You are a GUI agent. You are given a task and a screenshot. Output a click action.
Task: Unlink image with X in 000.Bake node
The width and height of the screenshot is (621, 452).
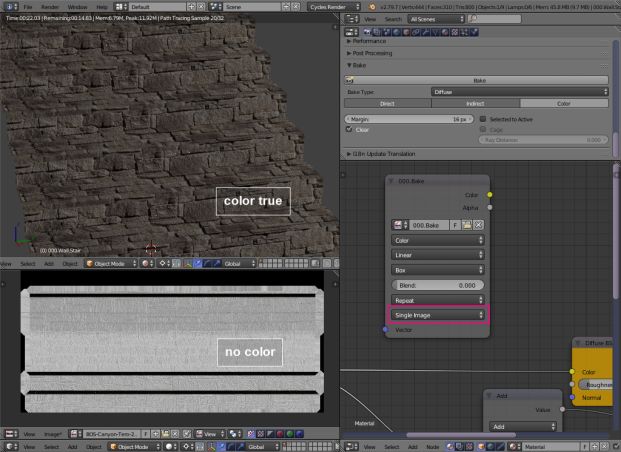[x=478, y=225]
